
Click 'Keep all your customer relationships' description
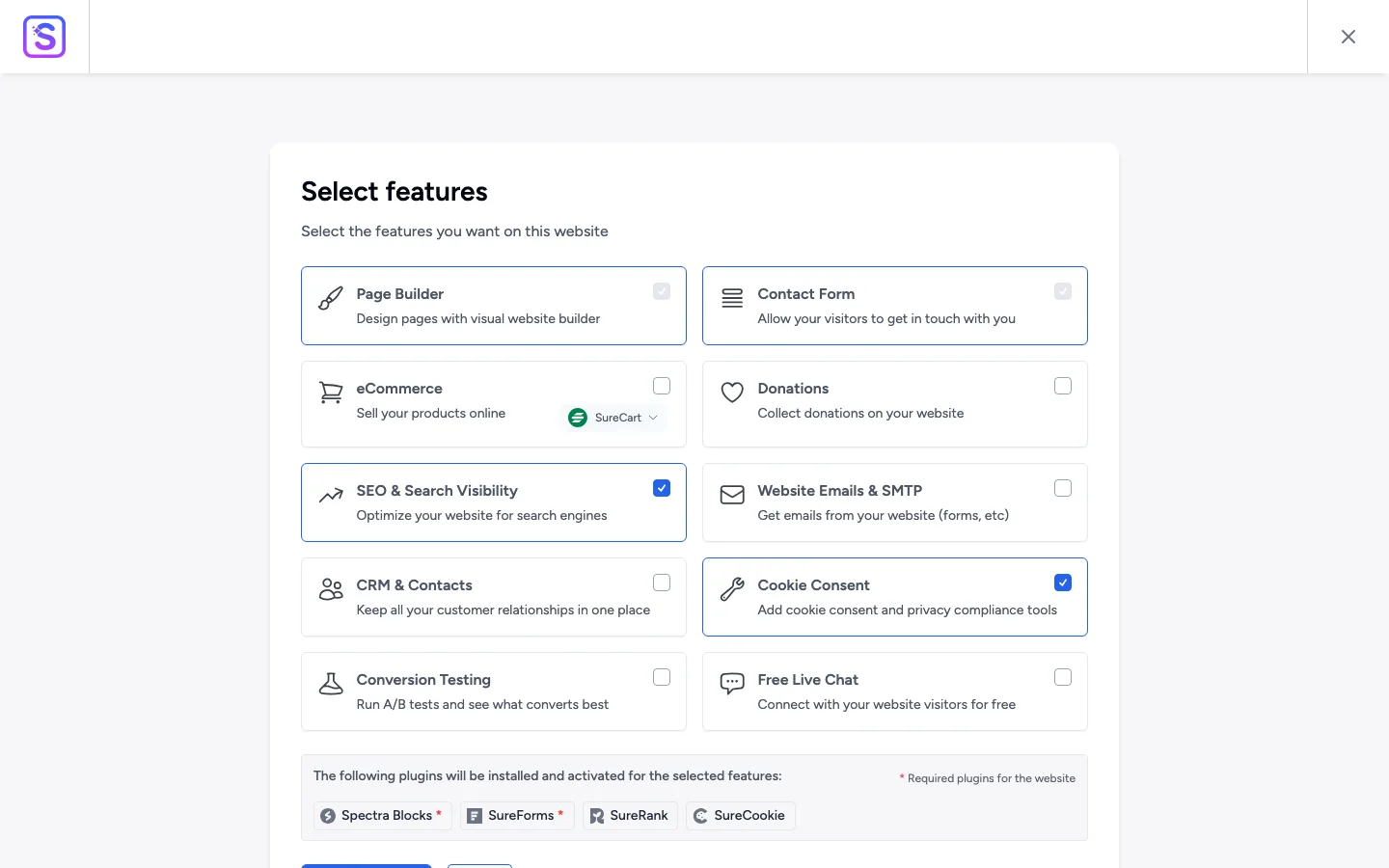[x=504, y=610]
